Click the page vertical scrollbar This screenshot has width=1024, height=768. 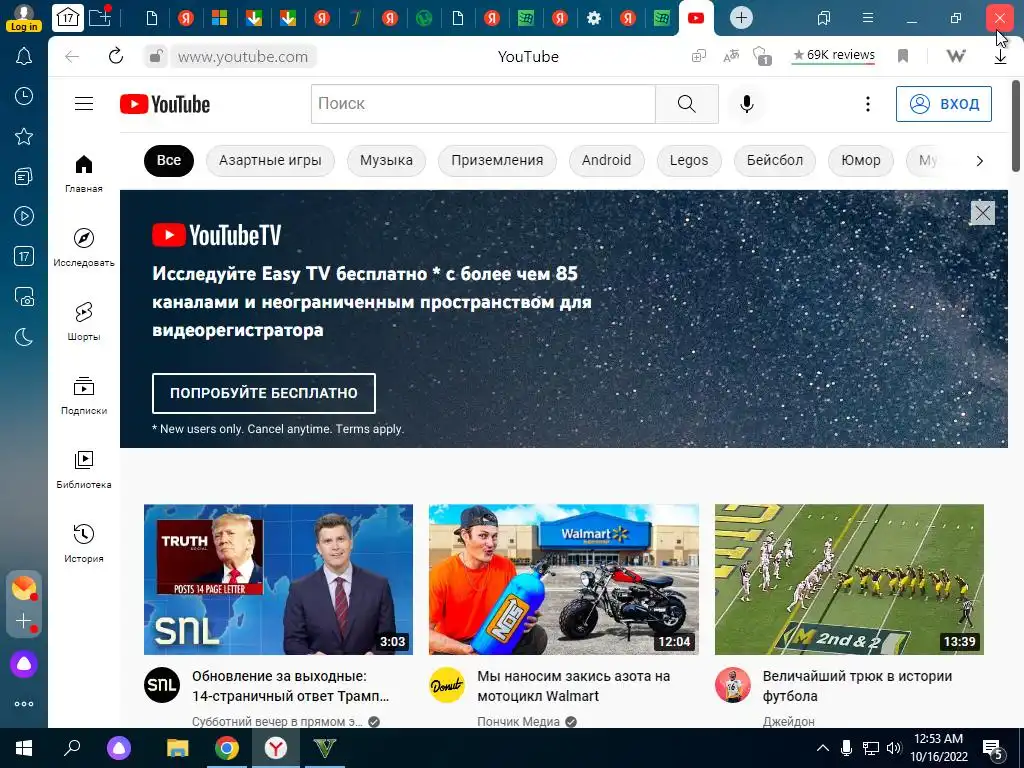(1016, 126)
